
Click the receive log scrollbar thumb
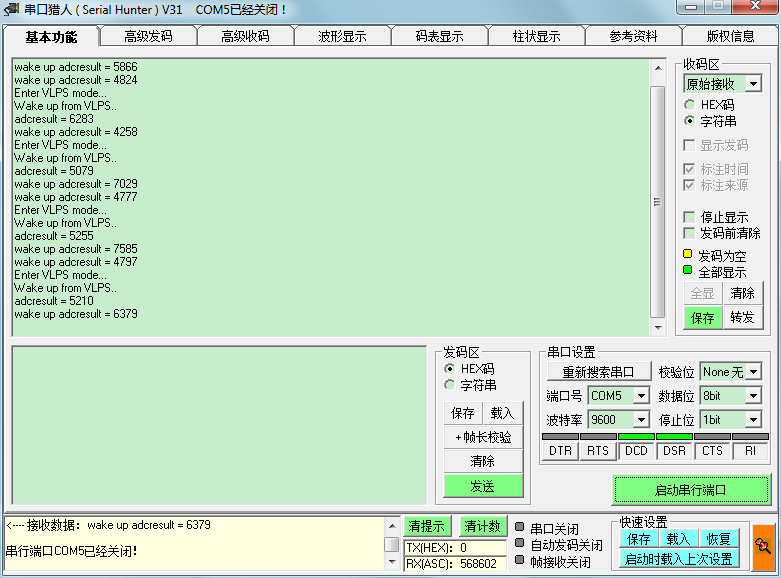tap(658, 201)
